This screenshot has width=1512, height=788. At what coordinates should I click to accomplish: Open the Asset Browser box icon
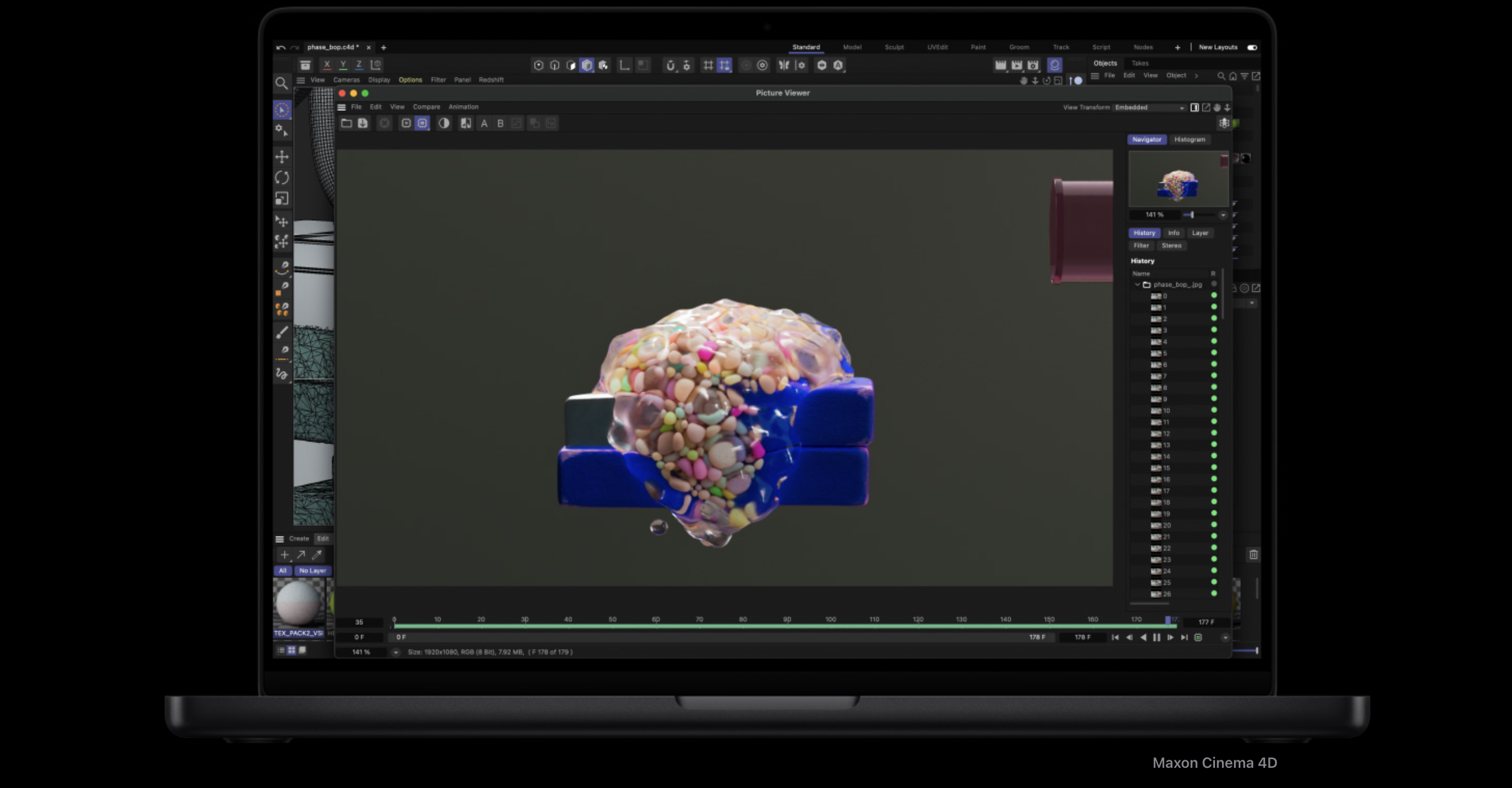point(305,65)
